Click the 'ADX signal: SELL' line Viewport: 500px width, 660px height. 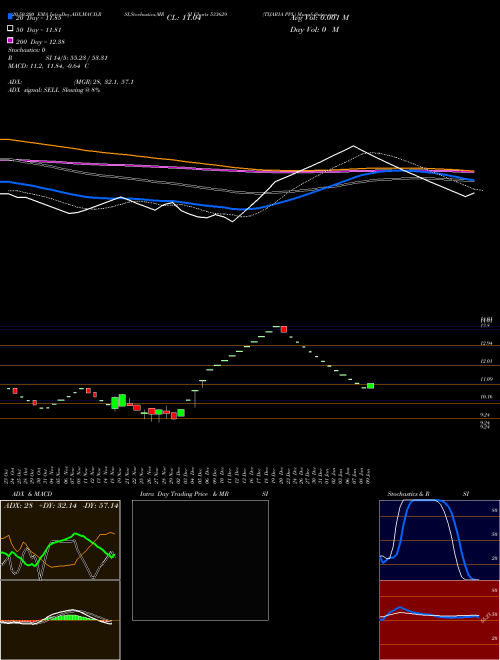[54, 90]
